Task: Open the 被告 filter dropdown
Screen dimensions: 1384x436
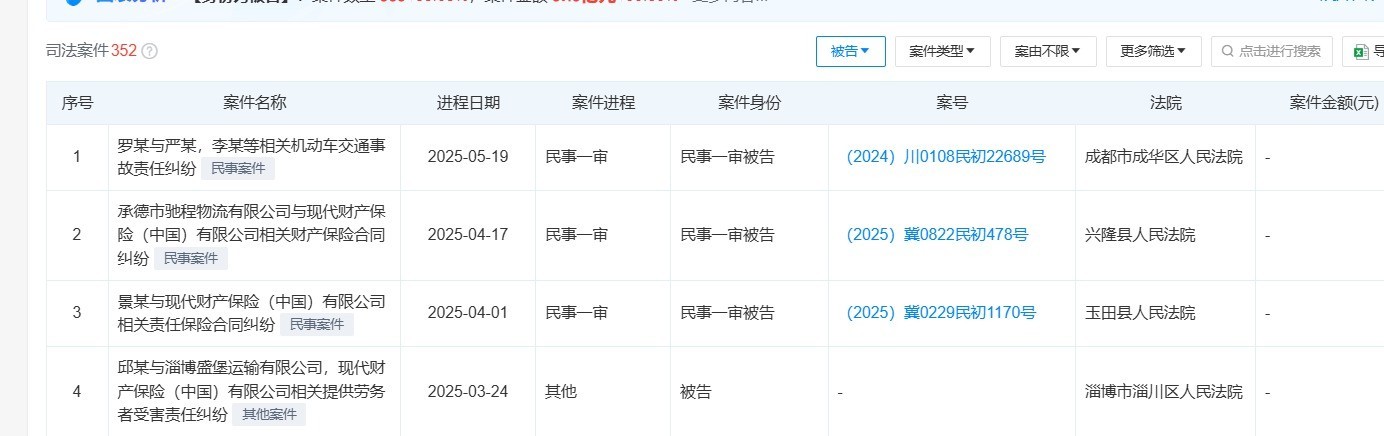Action: click(850, 51)
